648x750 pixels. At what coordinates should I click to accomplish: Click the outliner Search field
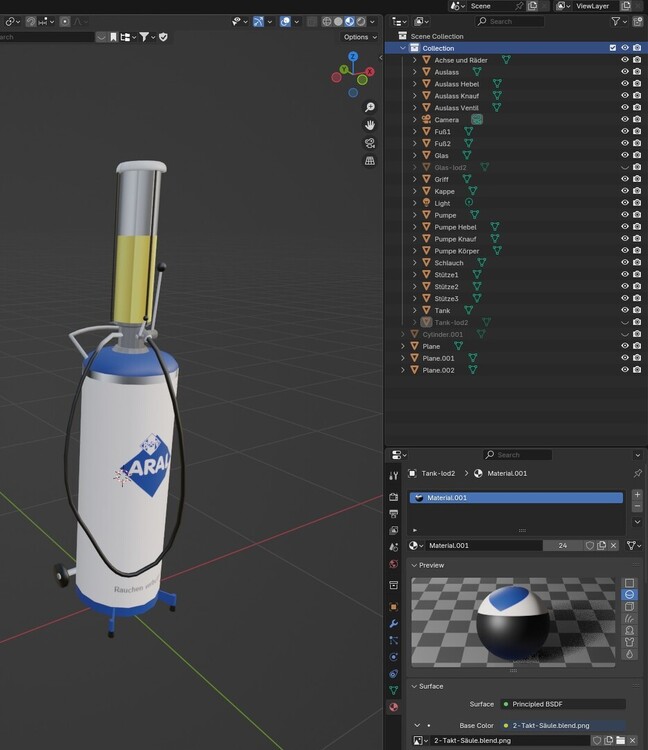510,21
